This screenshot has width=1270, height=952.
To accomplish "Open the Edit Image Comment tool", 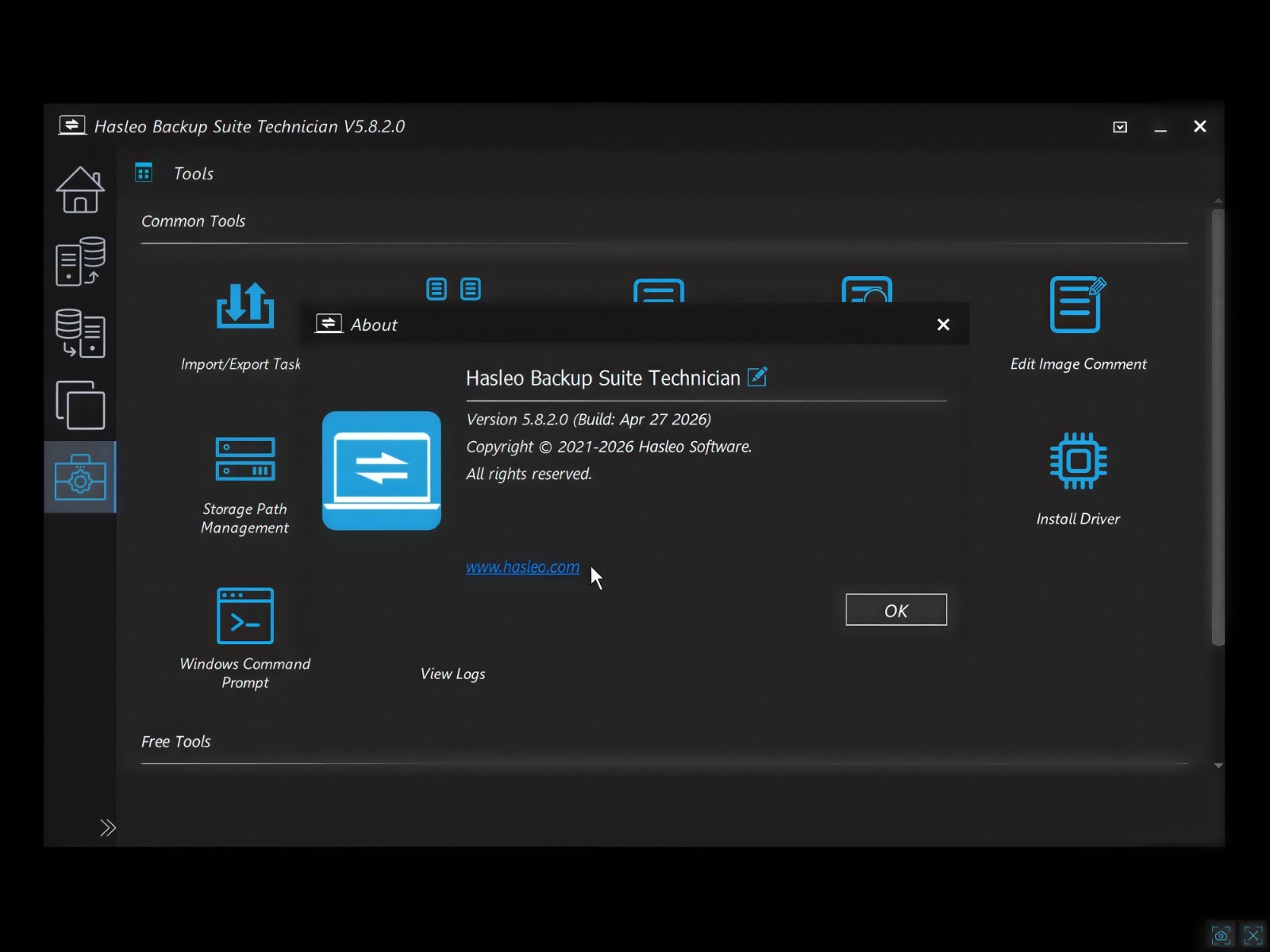I will coord(1078,325).
